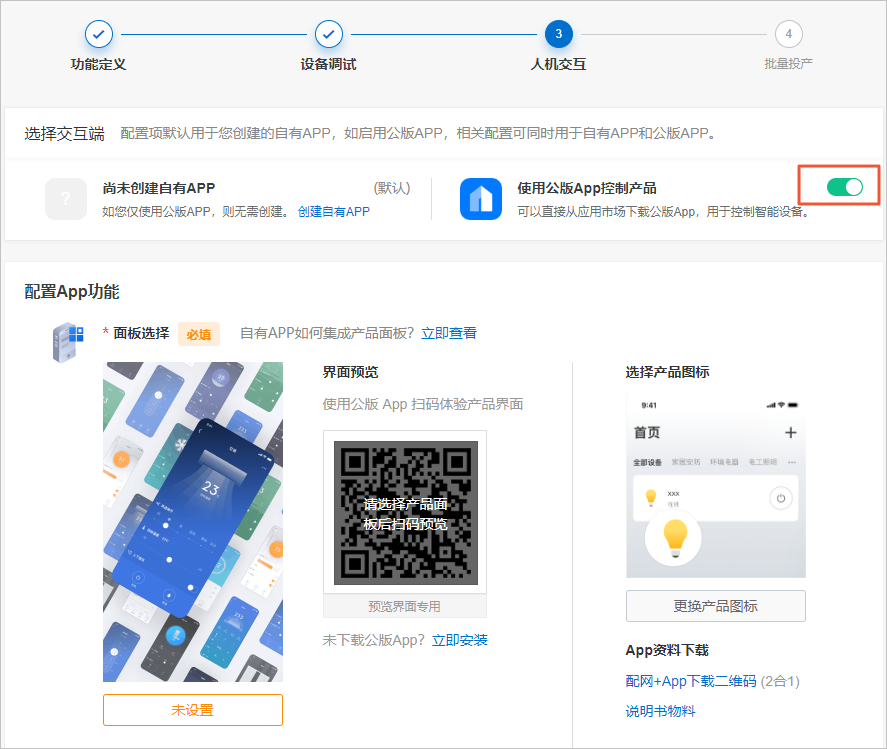Click the power icon on device card

(x=781, y=498)
